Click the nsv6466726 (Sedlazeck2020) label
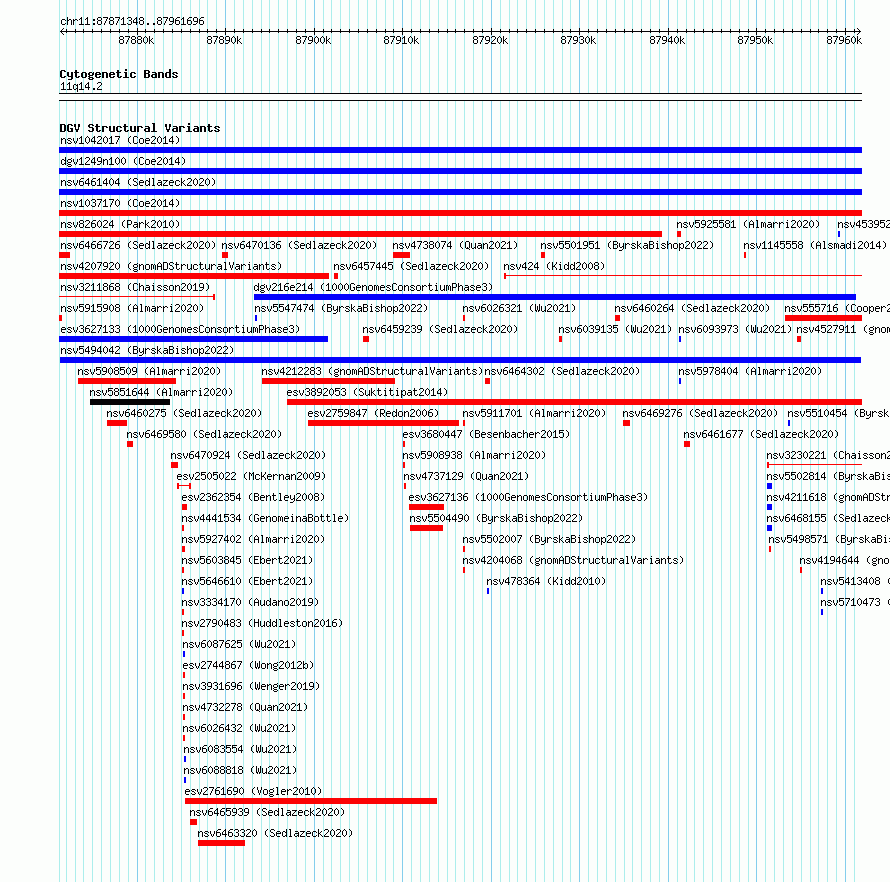 [138, 245]
